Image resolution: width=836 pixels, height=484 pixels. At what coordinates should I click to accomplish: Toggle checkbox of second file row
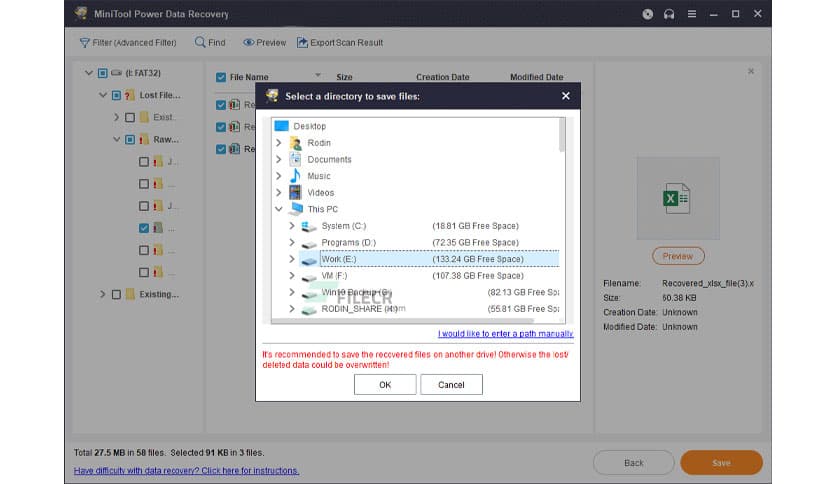pyautogui.click(x=221, y=127)
